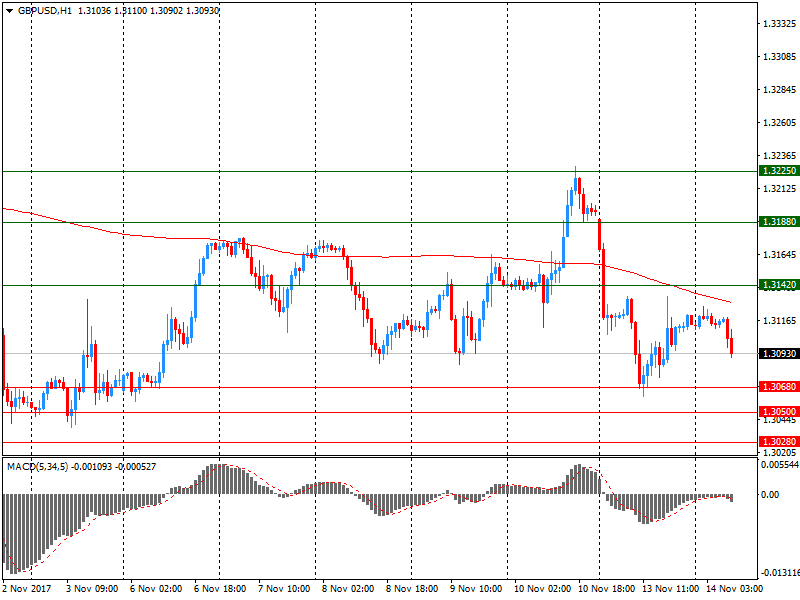
Task: Select the 14 Nov 03:00 time label
Action: click(x=734, y=589)
